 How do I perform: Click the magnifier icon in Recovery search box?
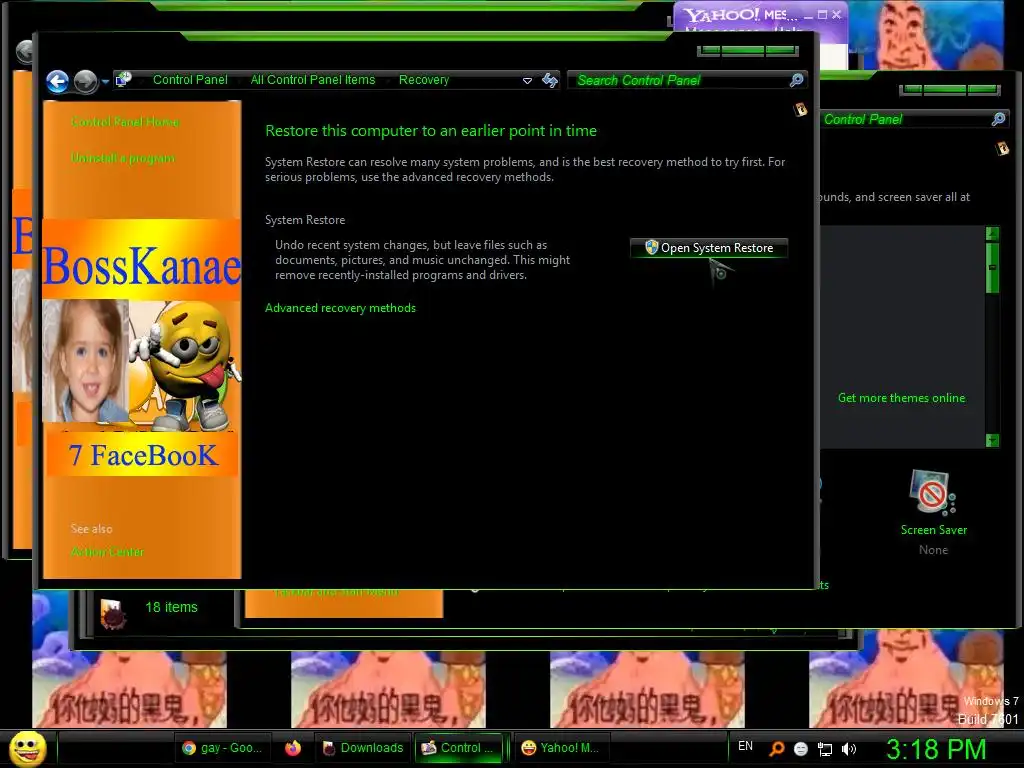click(796, 80)
